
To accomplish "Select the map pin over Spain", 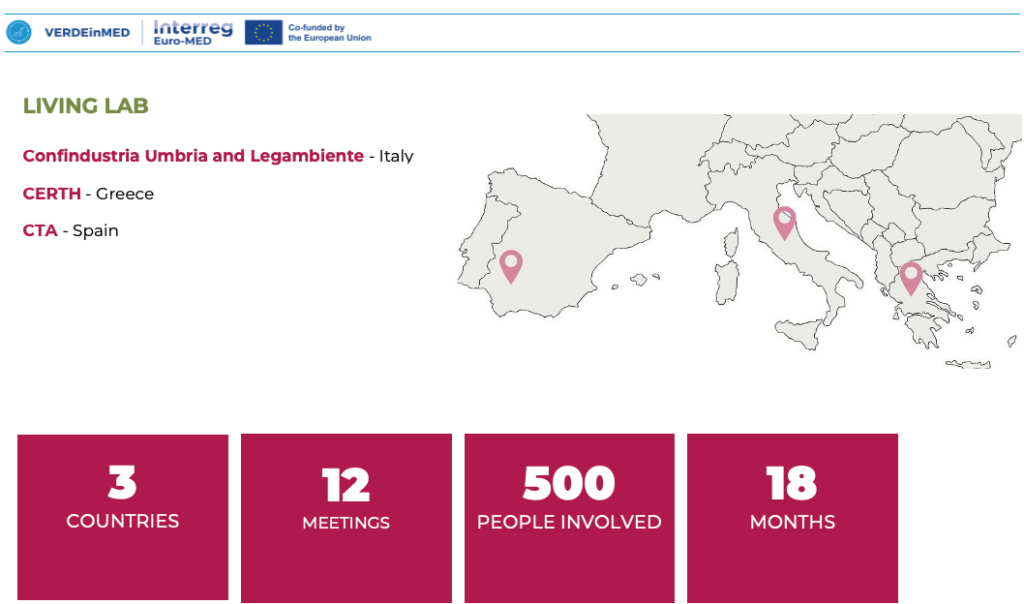I will pyautogui.click(x=511, y=267).
